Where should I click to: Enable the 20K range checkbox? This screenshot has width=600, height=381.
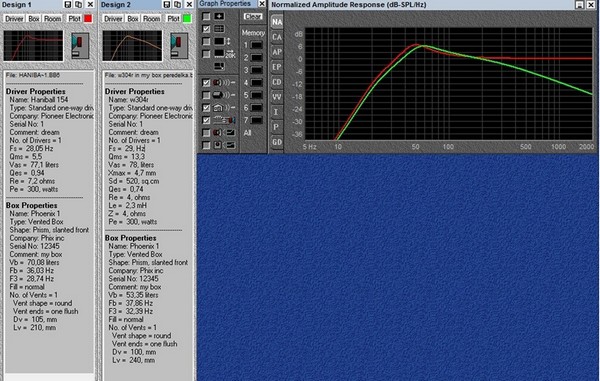pyautogui.click(x=206, y=54)
